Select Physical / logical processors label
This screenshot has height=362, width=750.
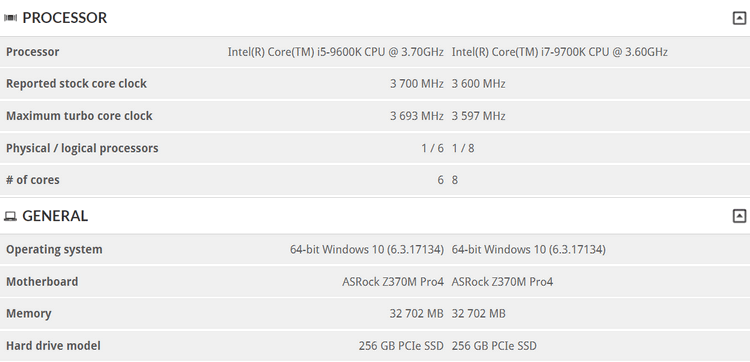82,148
